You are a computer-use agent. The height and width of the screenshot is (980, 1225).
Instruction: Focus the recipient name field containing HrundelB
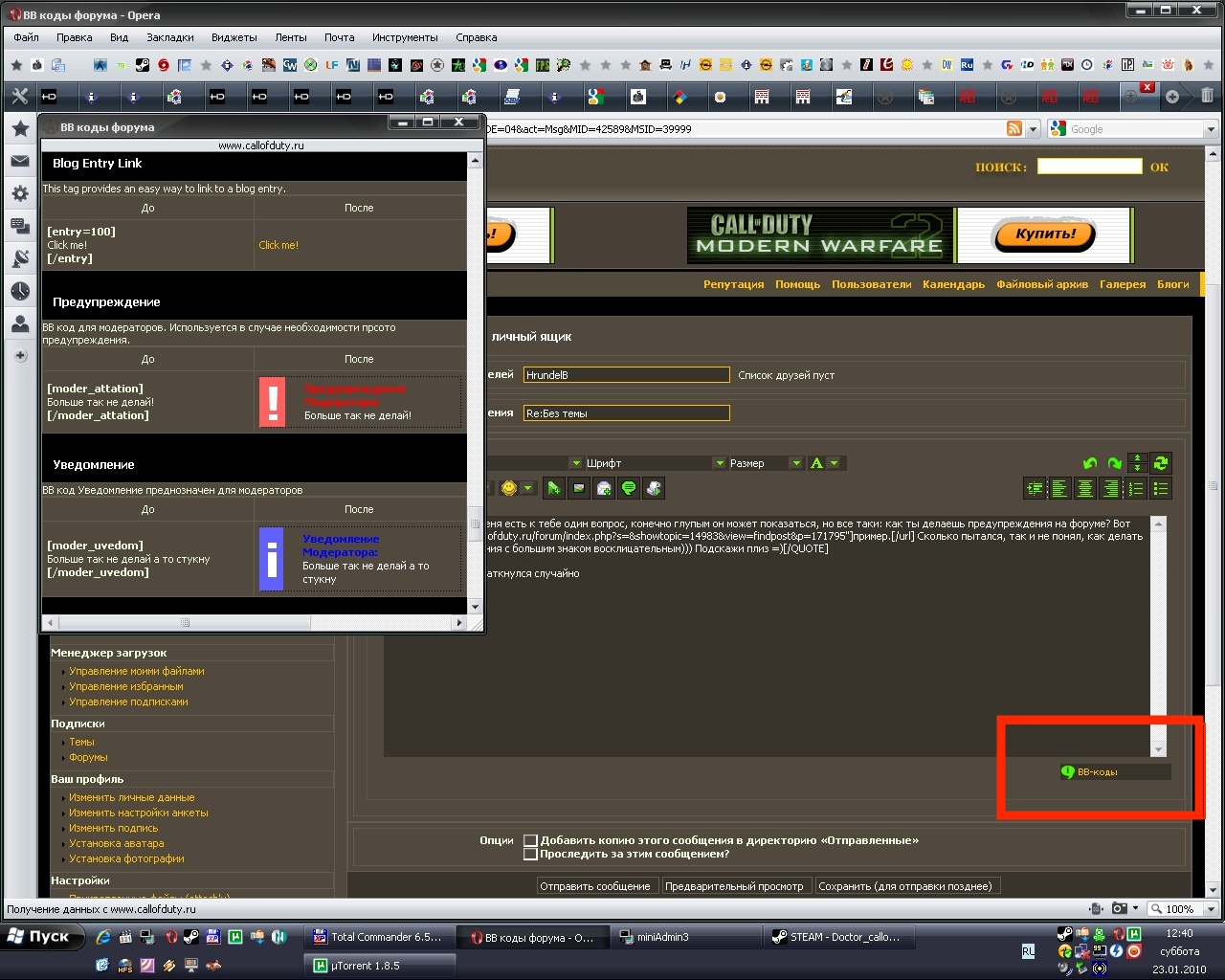(627, 375)
